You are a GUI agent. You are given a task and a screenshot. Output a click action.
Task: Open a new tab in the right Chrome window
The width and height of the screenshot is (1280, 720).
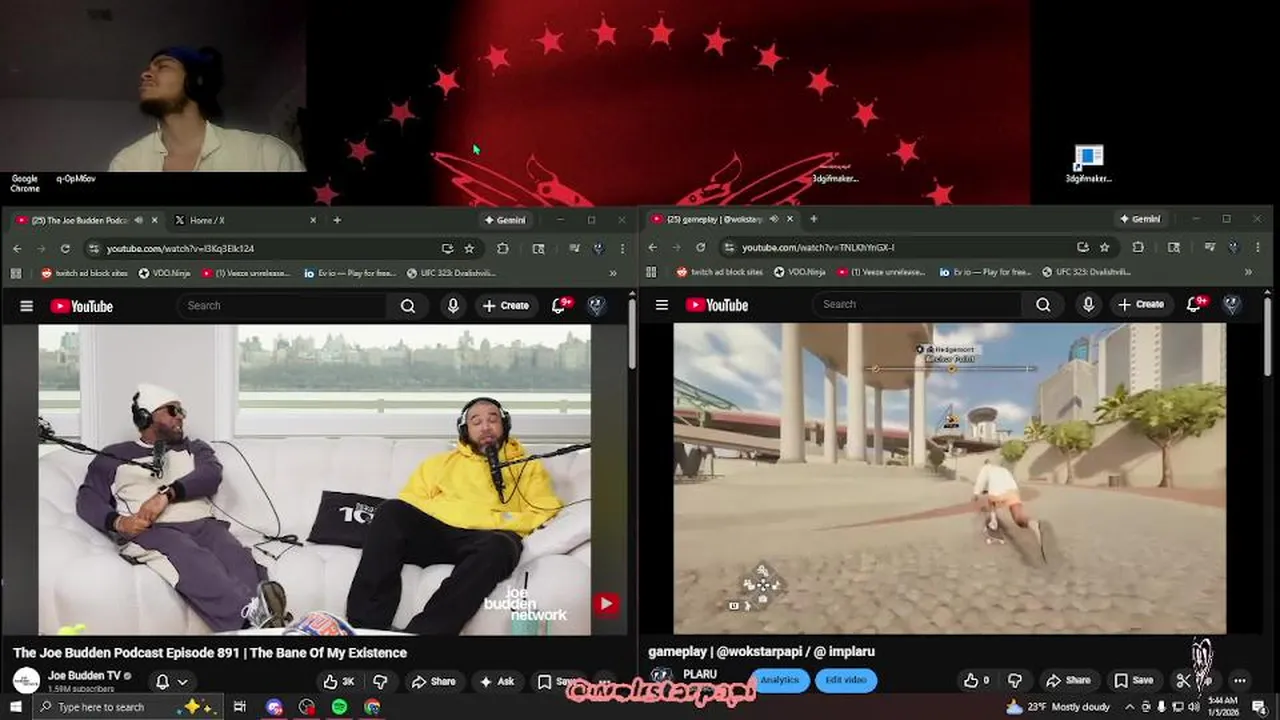tap(813, 219)
